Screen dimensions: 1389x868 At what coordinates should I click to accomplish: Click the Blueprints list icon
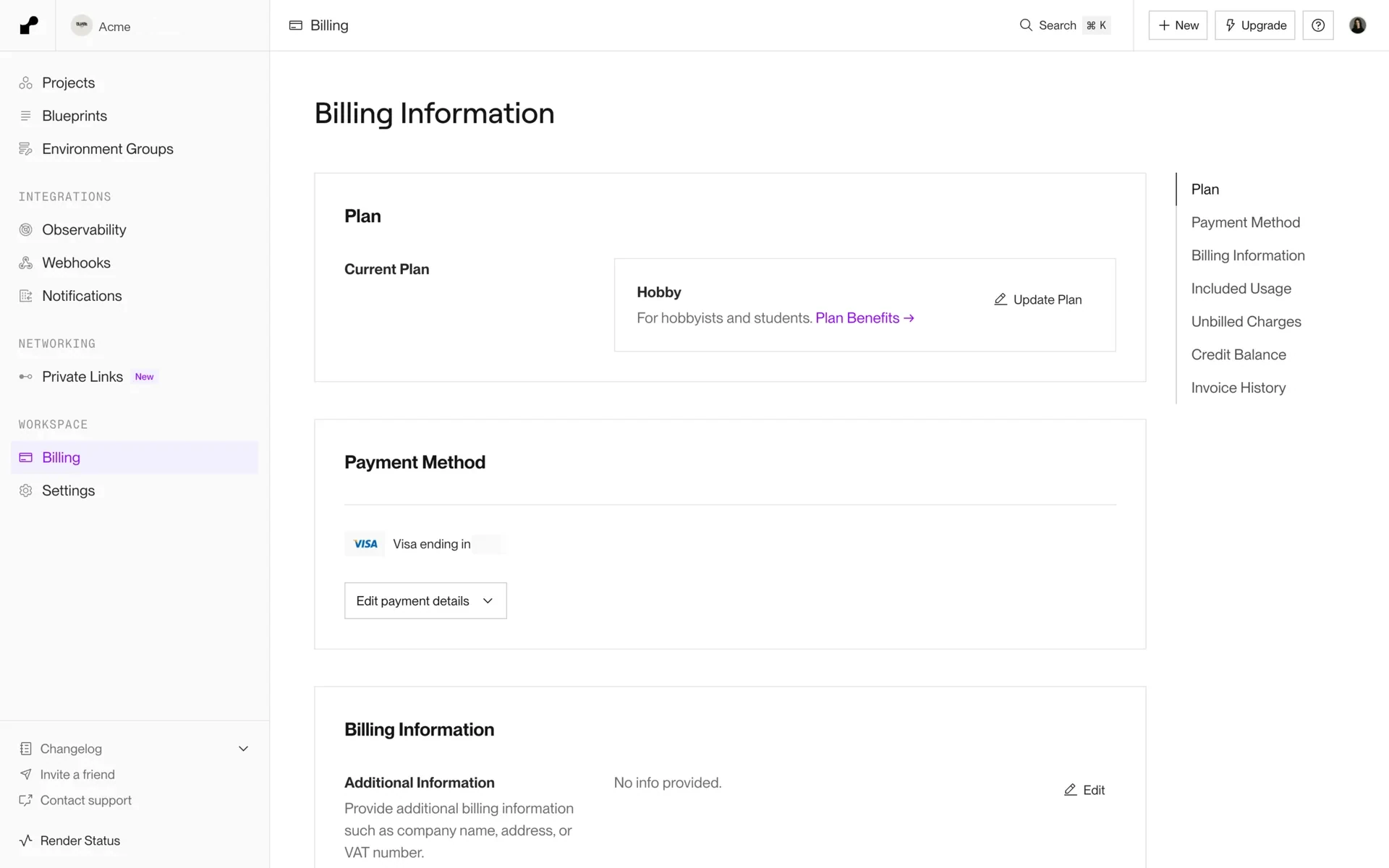26,116
